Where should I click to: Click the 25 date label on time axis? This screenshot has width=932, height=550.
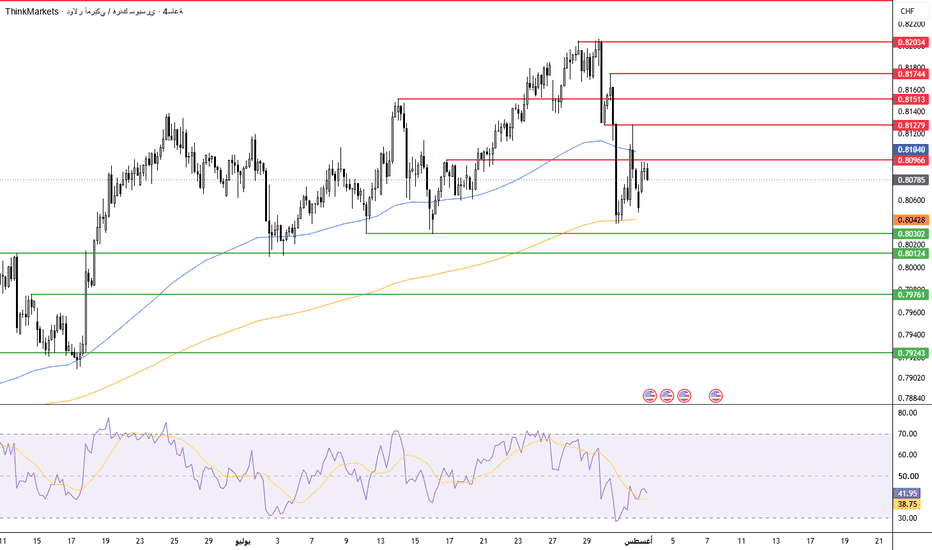pyautogui.click(x=174, y=541)
